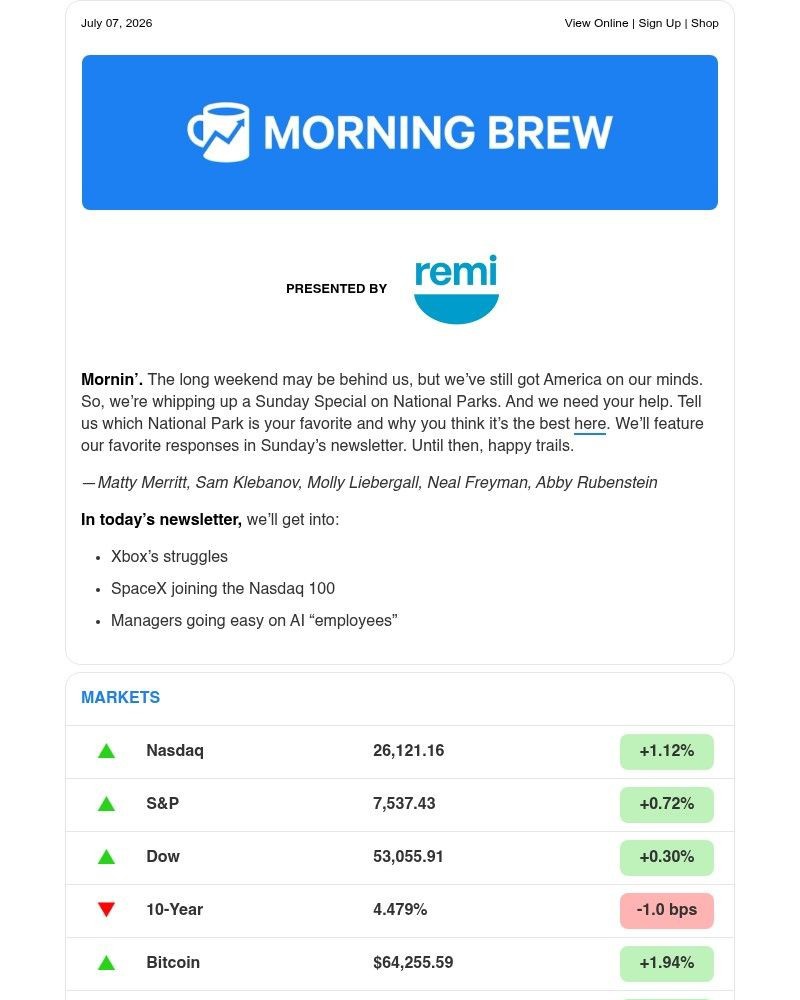Click the MARKETS section heading
The height and width of the screenshot is (1000, 800).
pos(121,697)
